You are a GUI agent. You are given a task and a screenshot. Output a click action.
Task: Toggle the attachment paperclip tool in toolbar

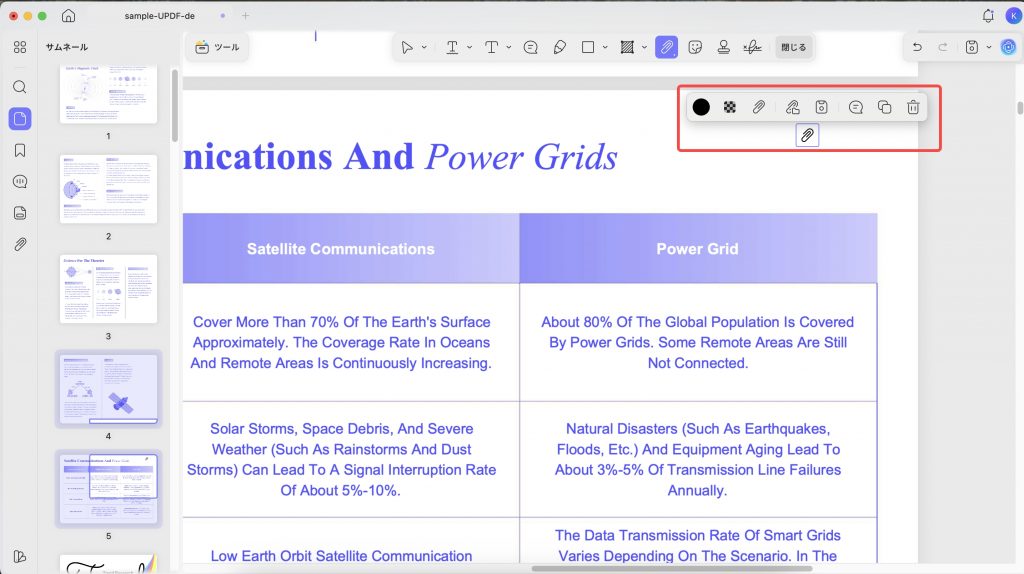point(666,47)
